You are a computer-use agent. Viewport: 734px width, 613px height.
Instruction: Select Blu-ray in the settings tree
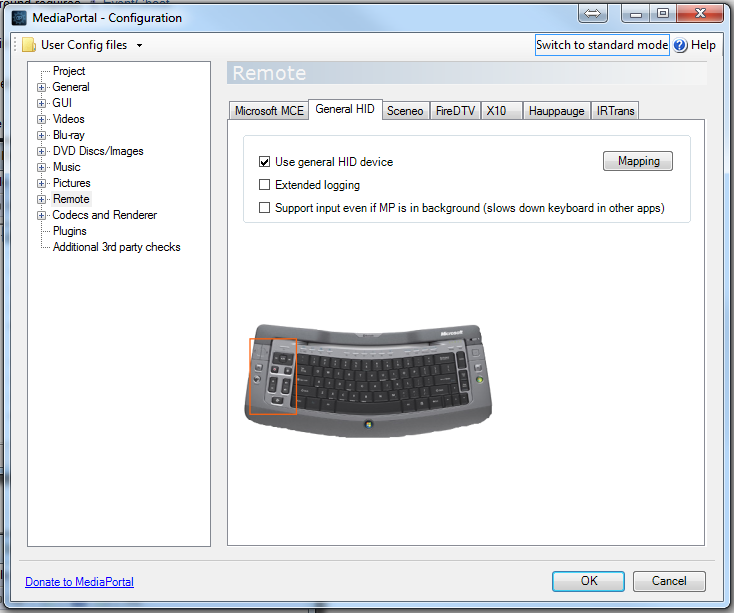(x=69, y=135)
